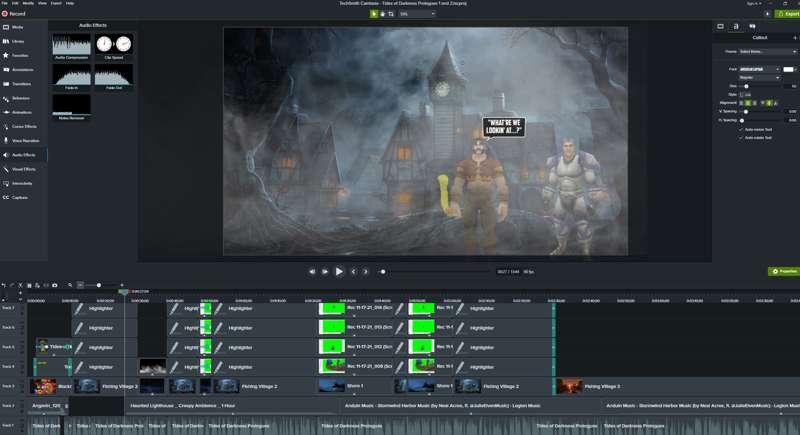The image size is (800, 435).
Task: Open the visual properties tab icon
Action: click(720, 27)
